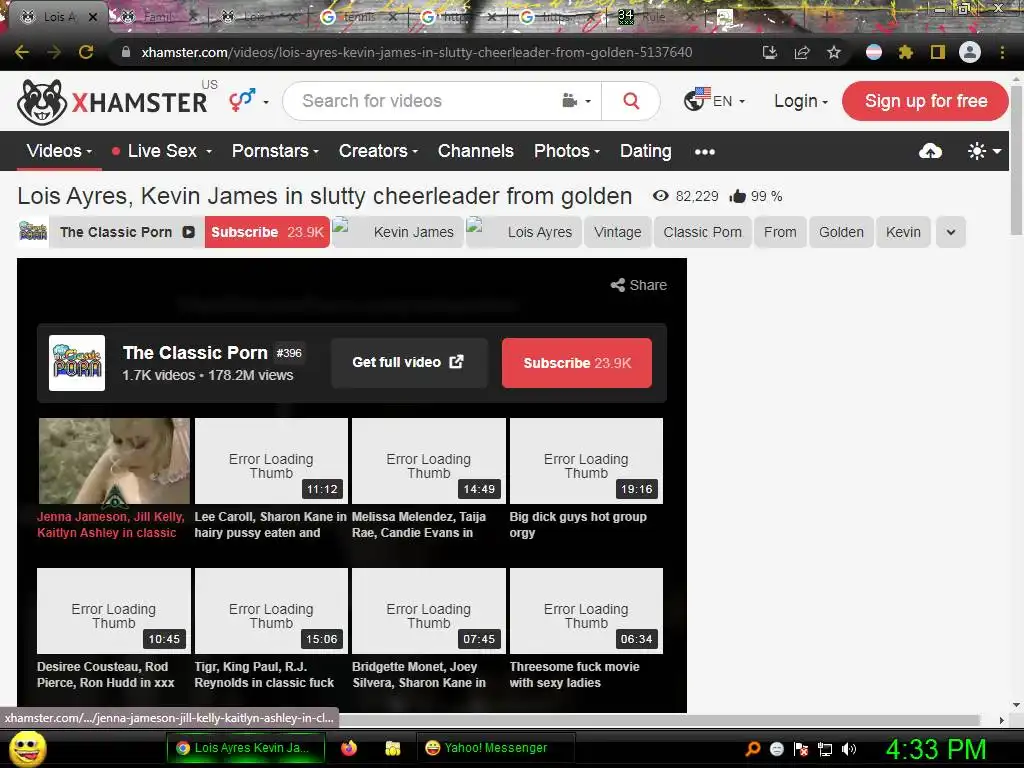The width and height of the screenshot is (1024, 768).
Task: Click the lock icon in the address bar
Action: 126,52
